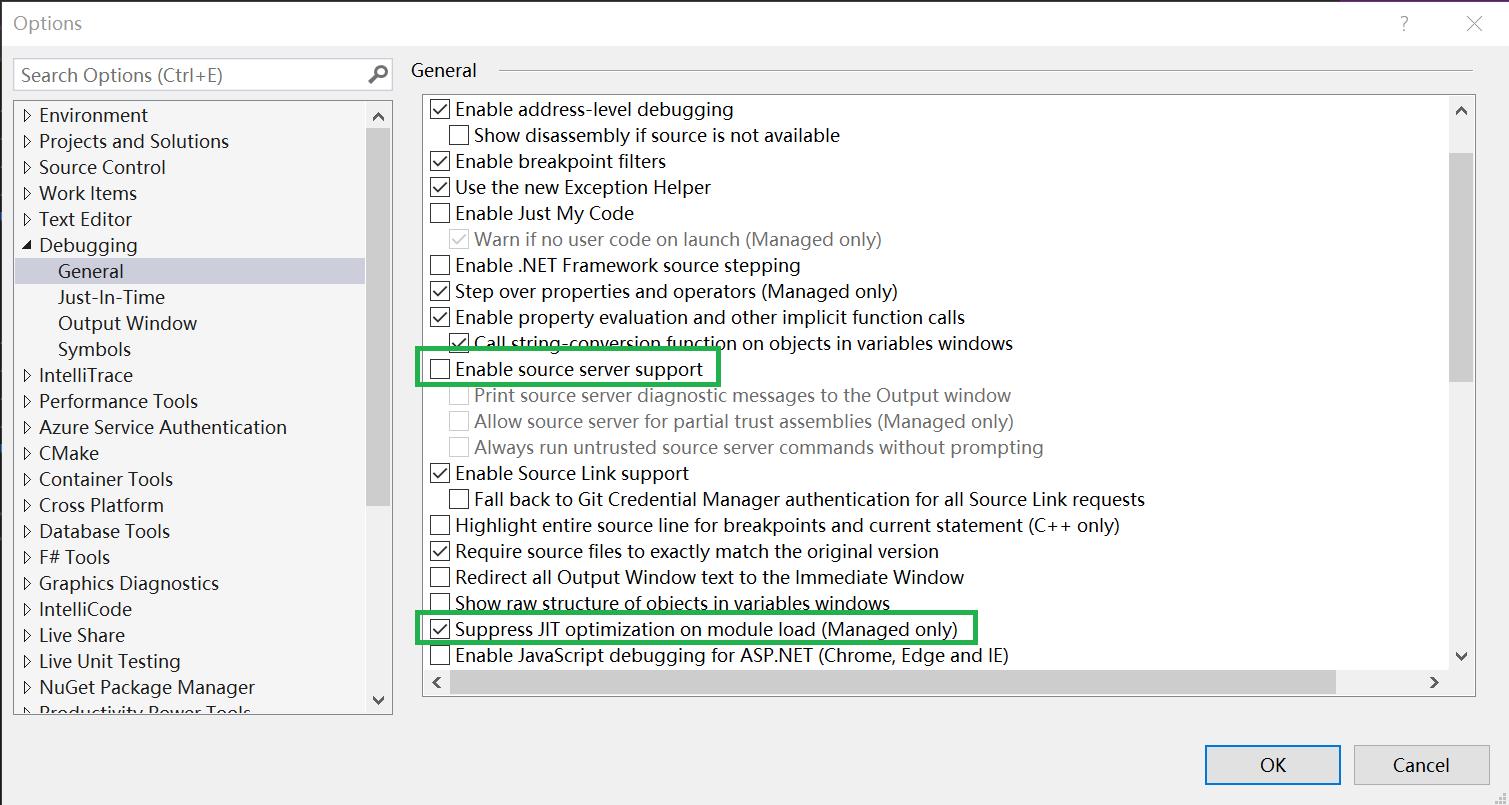
Task: Expand the Container Tools node
Action: (x=27, y=480)
